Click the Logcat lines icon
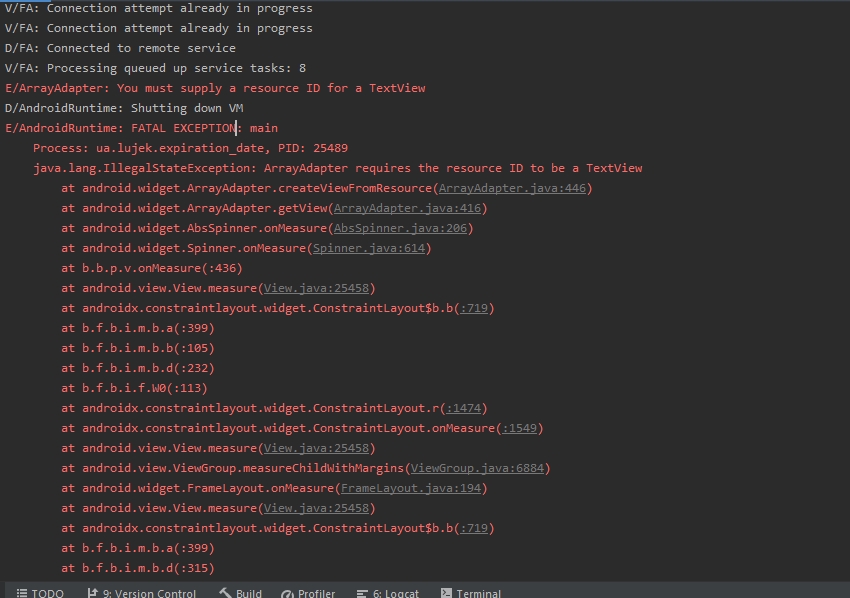The image size is (850, 598). (362, 594)
